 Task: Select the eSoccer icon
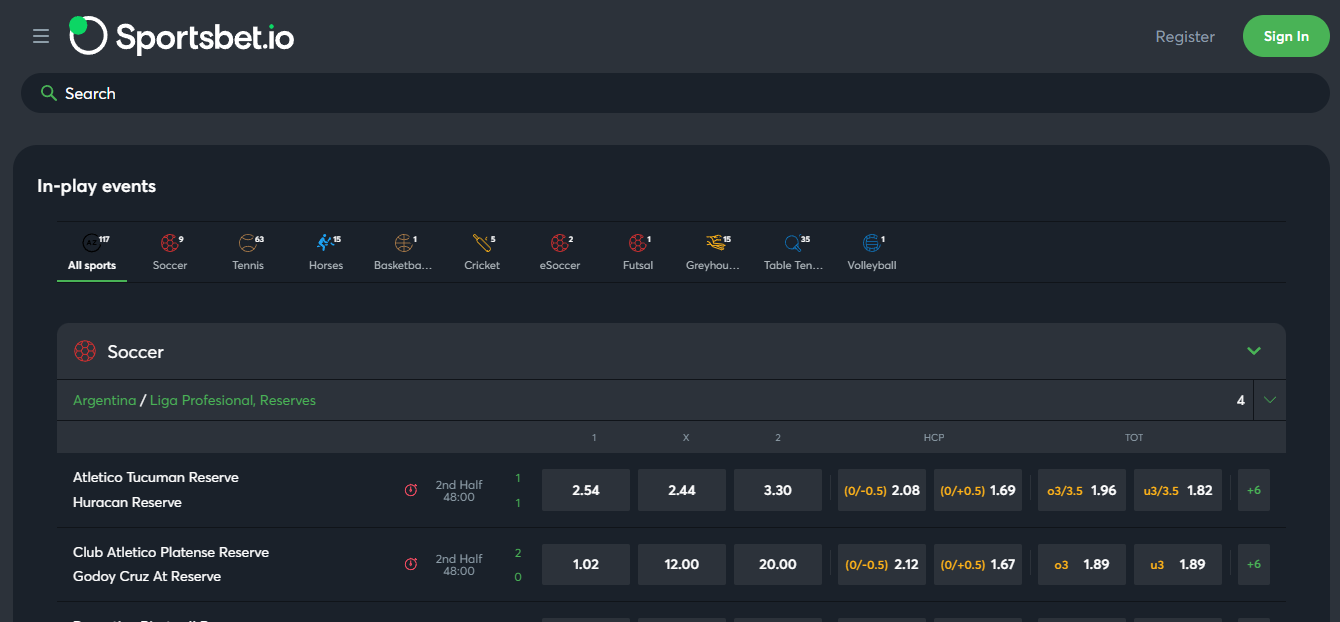[559, 243]
